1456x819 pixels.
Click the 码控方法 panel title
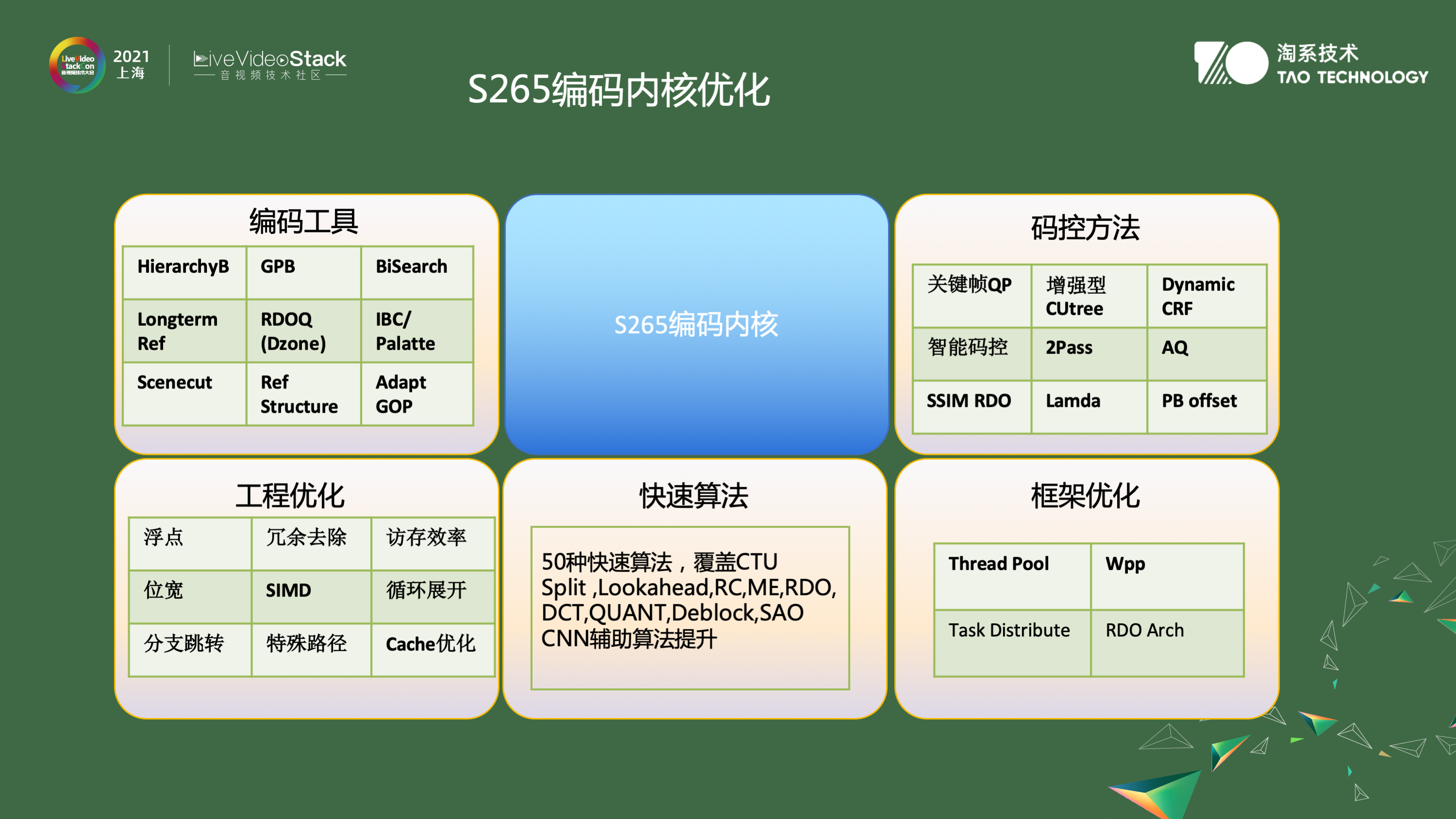1085,228
